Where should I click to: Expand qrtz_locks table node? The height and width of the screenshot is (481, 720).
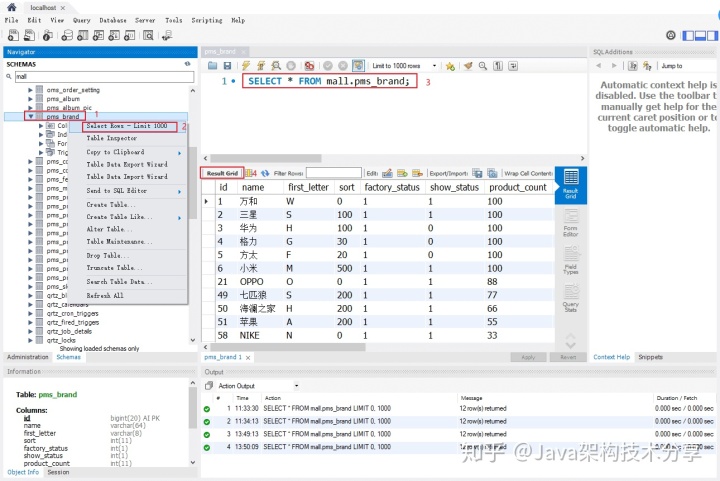(x=31, y=340)
